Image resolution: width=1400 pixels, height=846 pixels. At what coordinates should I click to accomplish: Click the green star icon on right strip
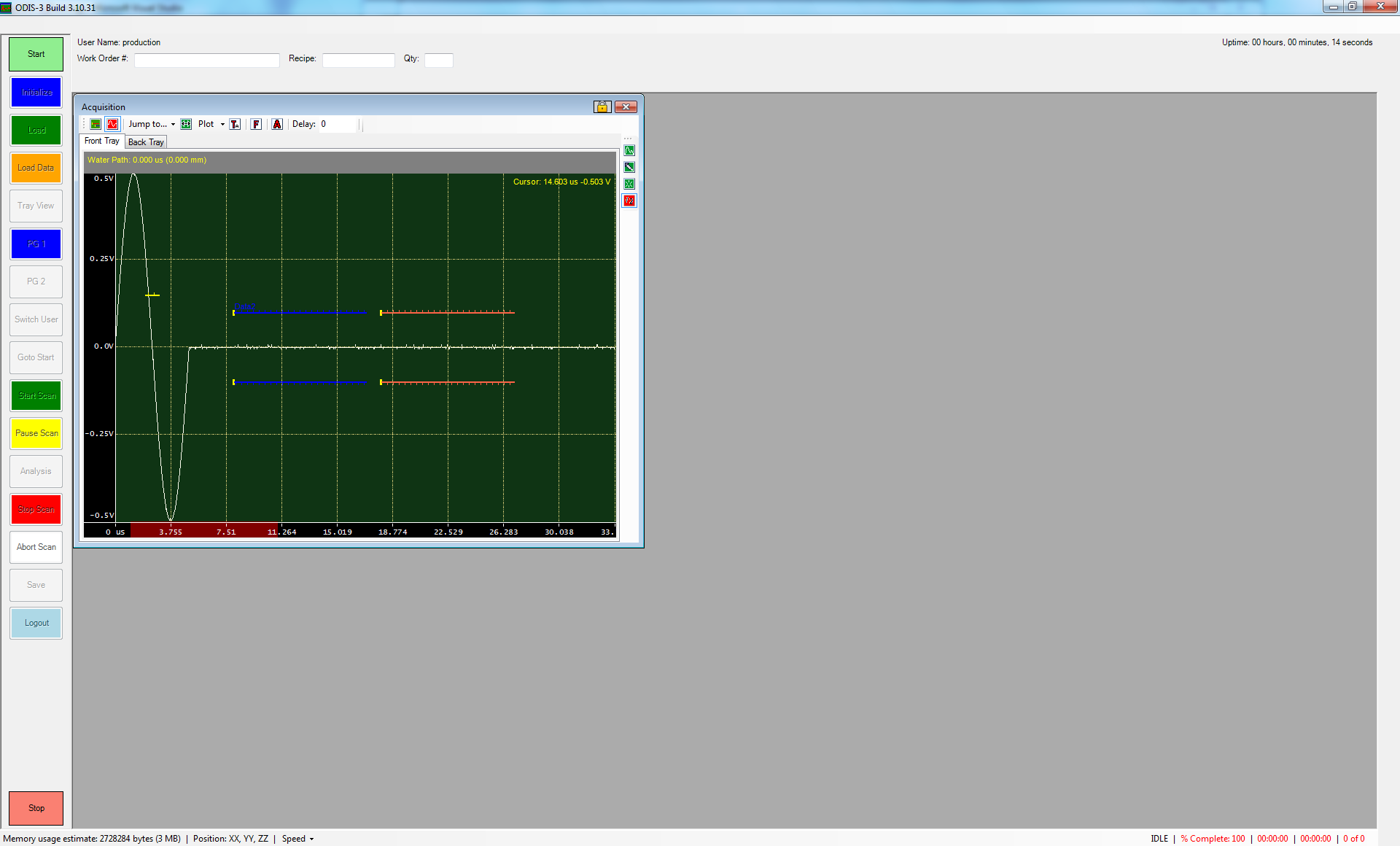pos(629,184)
